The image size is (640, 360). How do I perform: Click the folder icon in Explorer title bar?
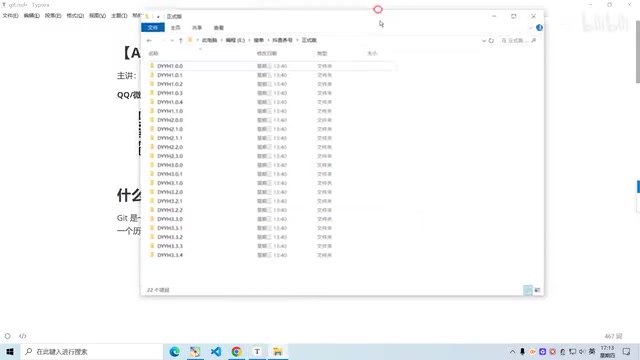coord(147,16)
